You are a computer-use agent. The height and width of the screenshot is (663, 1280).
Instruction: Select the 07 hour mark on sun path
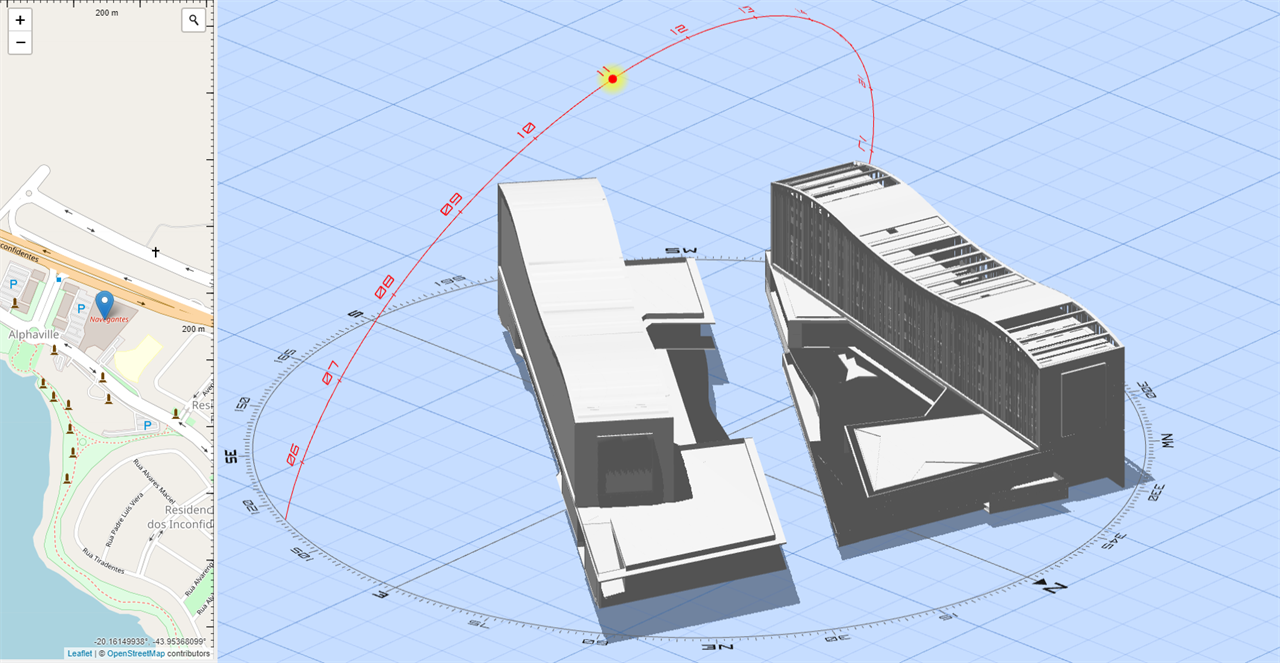[330, 372]
